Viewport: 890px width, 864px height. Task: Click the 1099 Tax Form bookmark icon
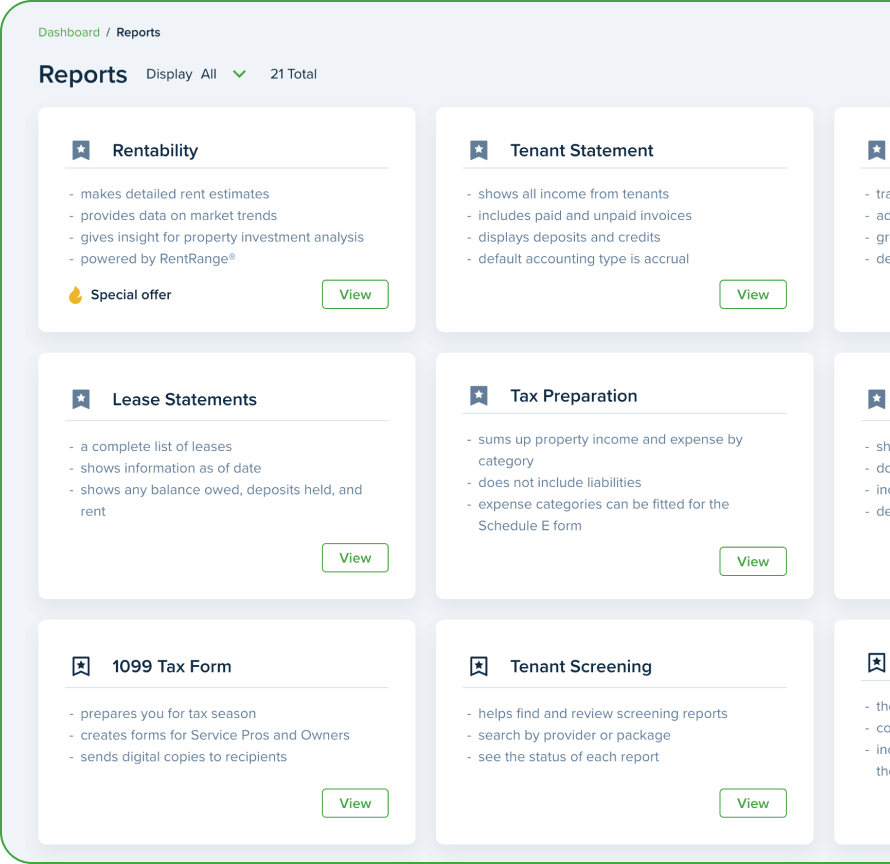coord(80,665)
